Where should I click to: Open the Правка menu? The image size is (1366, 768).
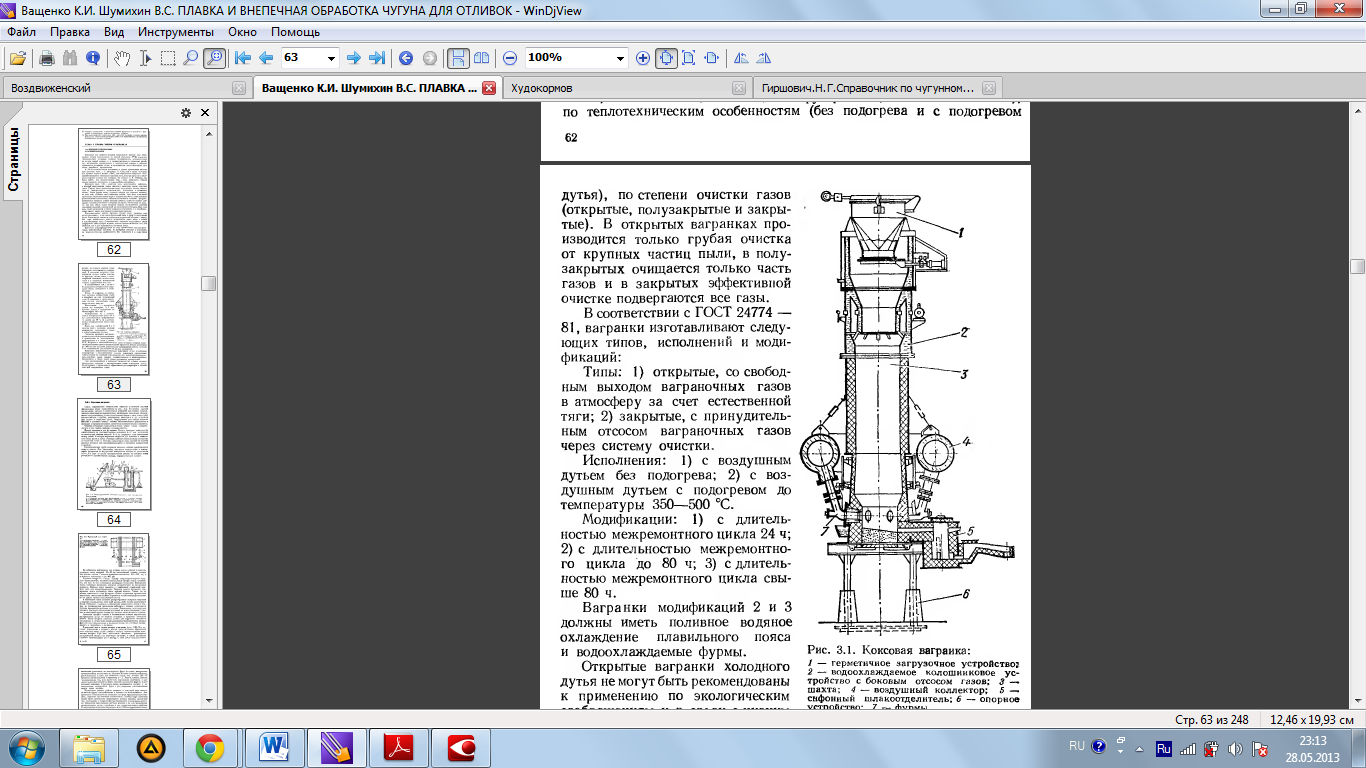coord(70,32)
